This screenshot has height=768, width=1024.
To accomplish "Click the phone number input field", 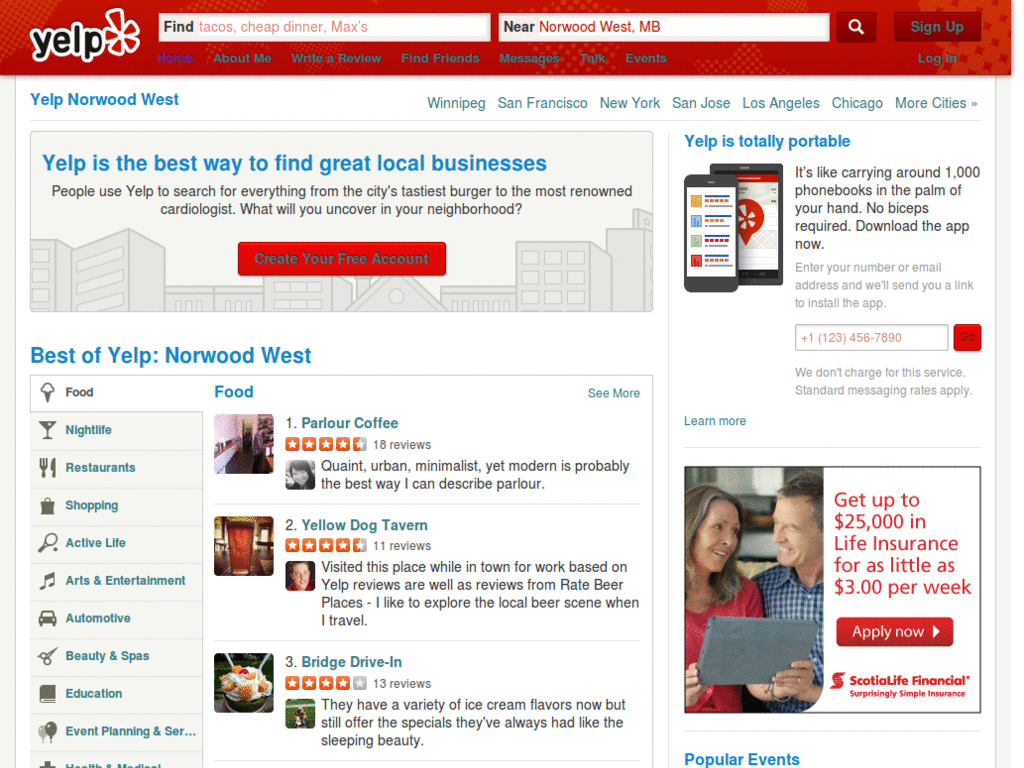I will point(870,337).
